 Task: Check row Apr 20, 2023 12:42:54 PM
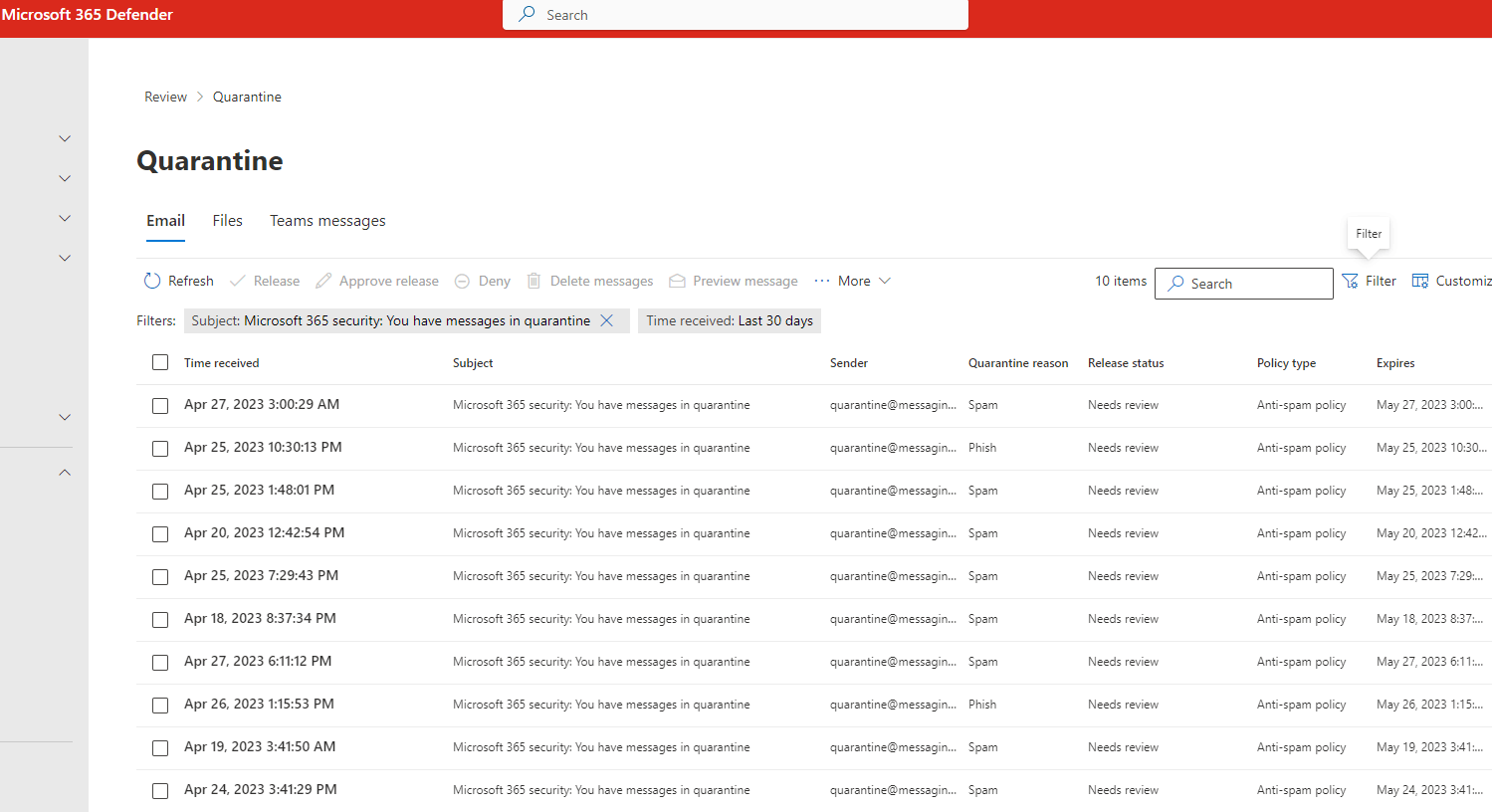pyautogui.click(x=160, y=534)
